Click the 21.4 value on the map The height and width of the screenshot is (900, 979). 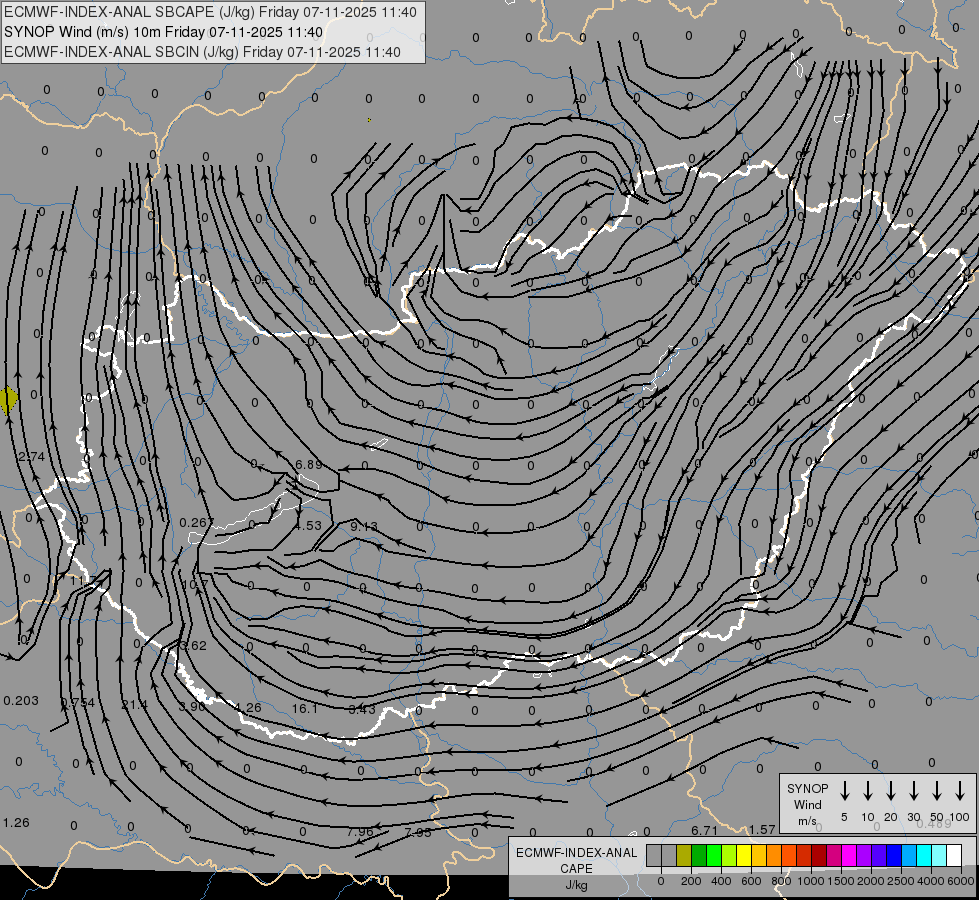click(x=134, y=705)
